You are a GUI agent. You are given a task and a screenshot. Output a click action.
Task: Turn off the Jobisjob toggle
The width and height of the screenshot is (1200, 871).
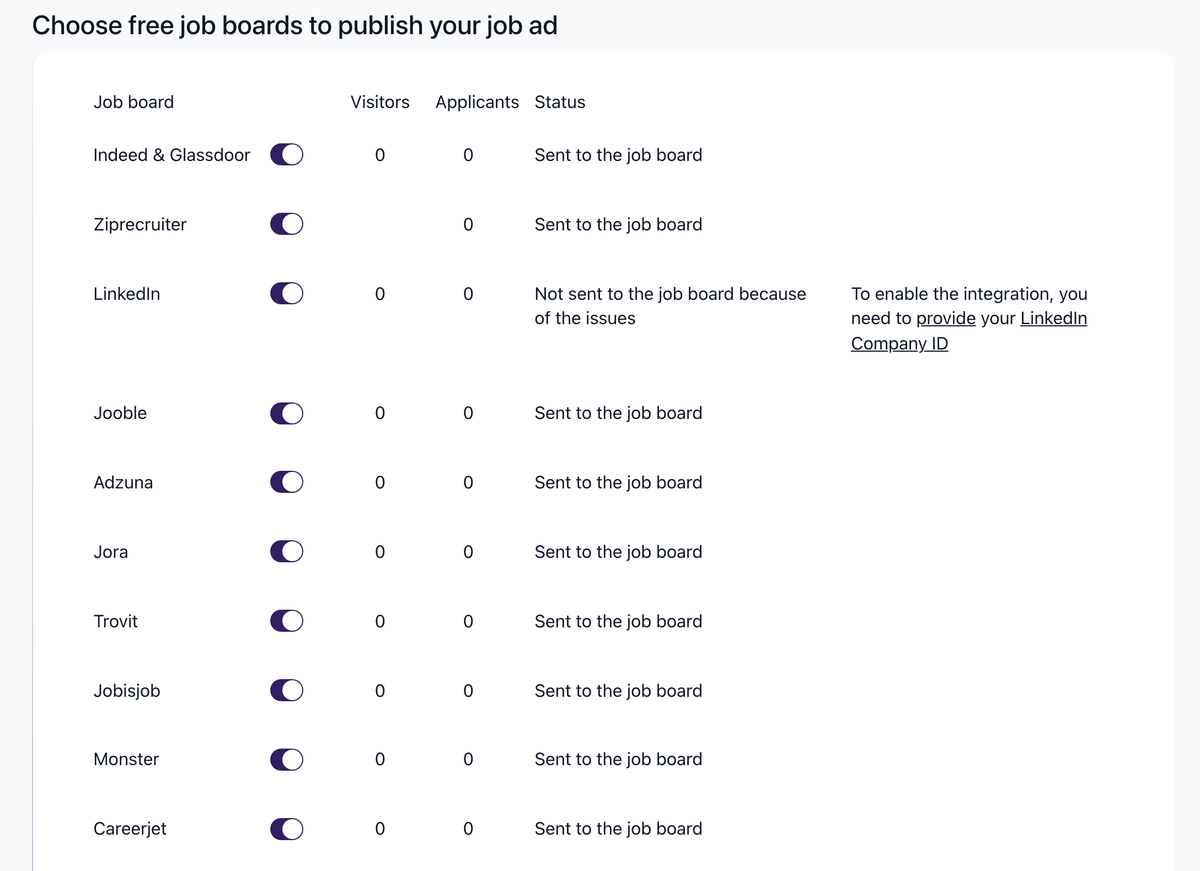click(x=287, y=690)
